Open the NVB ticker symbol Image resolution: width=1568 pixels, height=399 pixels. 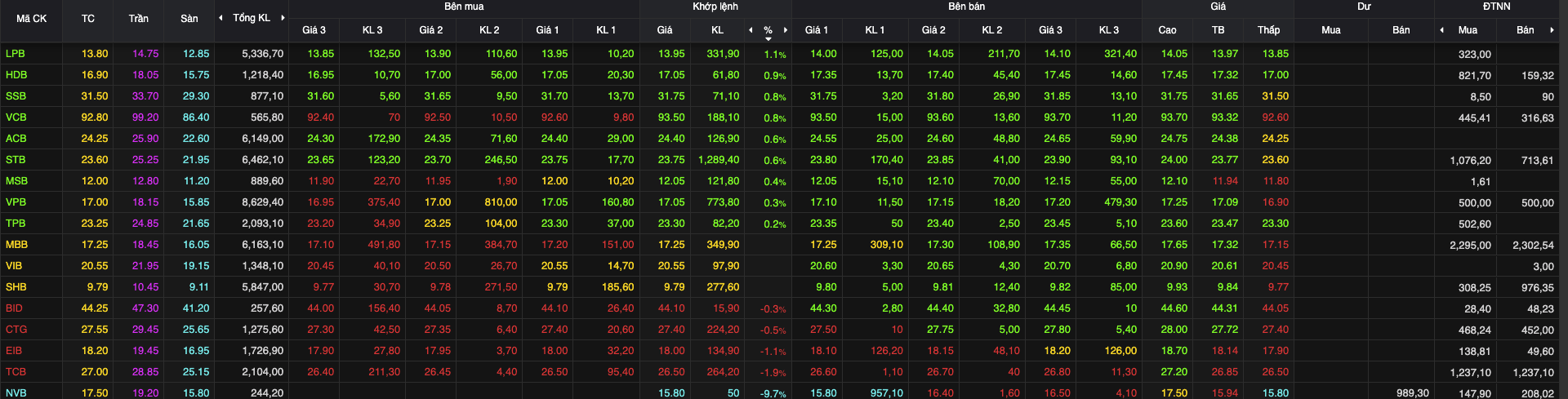[16, 392]
